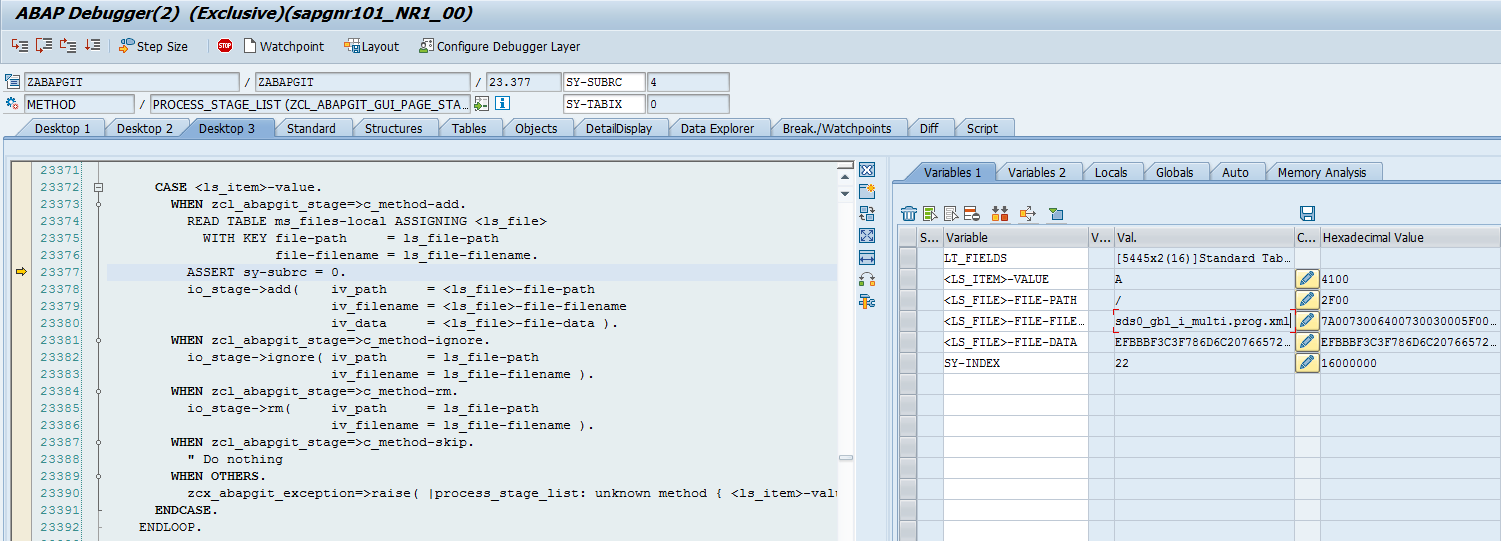Click the navigate-to-current-statement icon
Screen dimensions: 1501x541
coord(481,103)
